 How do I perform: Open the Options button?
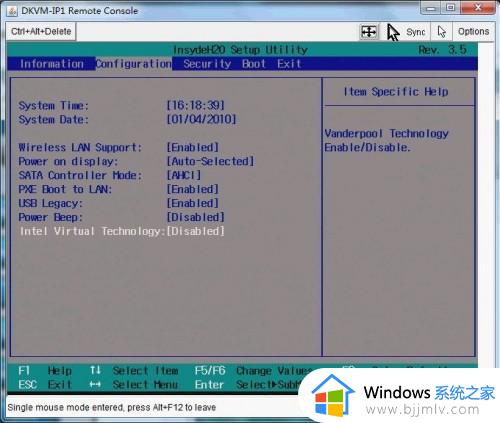point(473,32)
